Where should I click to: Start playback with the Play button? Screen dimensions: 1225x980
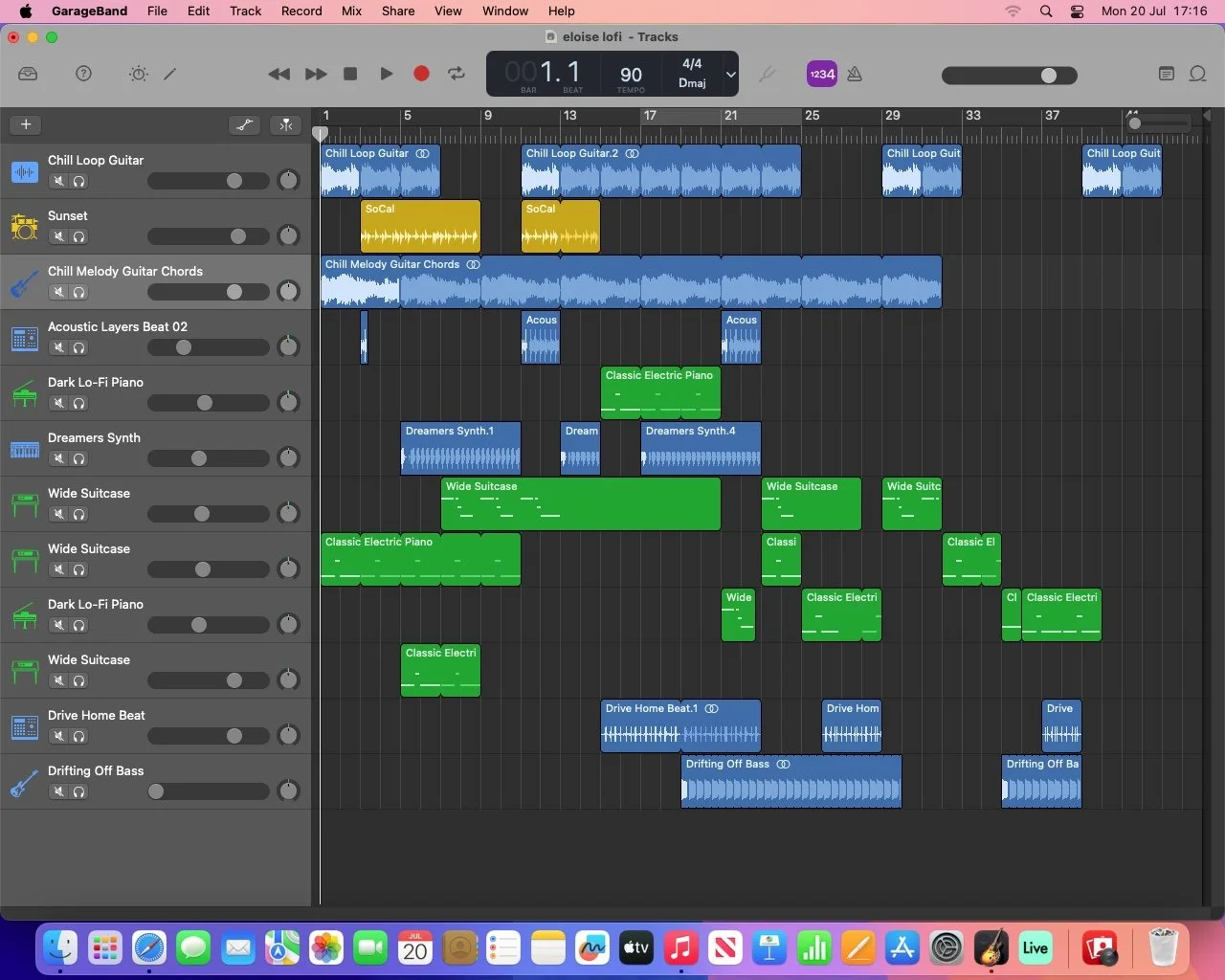pos(387,74)
